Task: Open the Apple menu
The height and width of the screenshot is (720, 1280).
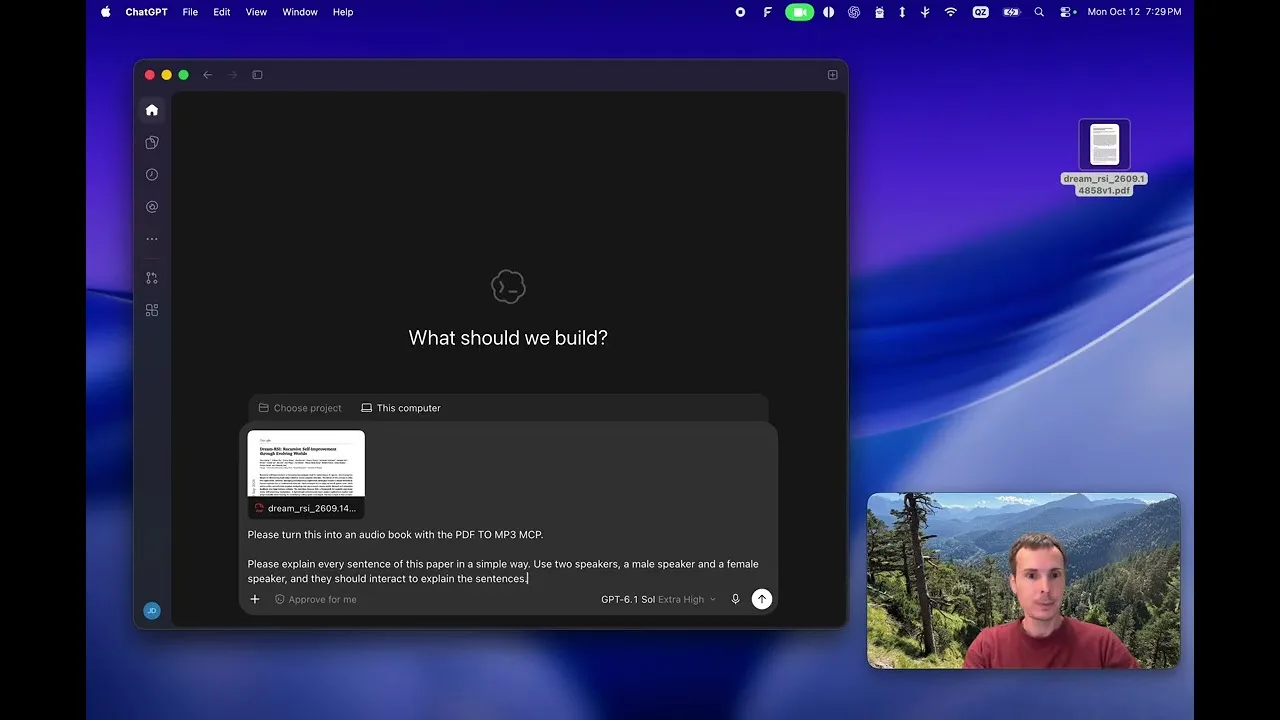Action: click(x=106, y=12)
